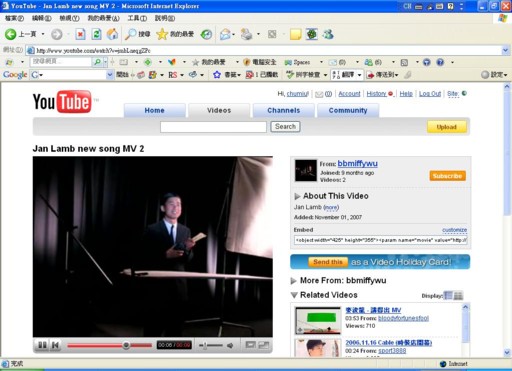Collapse the Related Videos section
Screen dimensions: 512x371
click(x=294, y=295)
